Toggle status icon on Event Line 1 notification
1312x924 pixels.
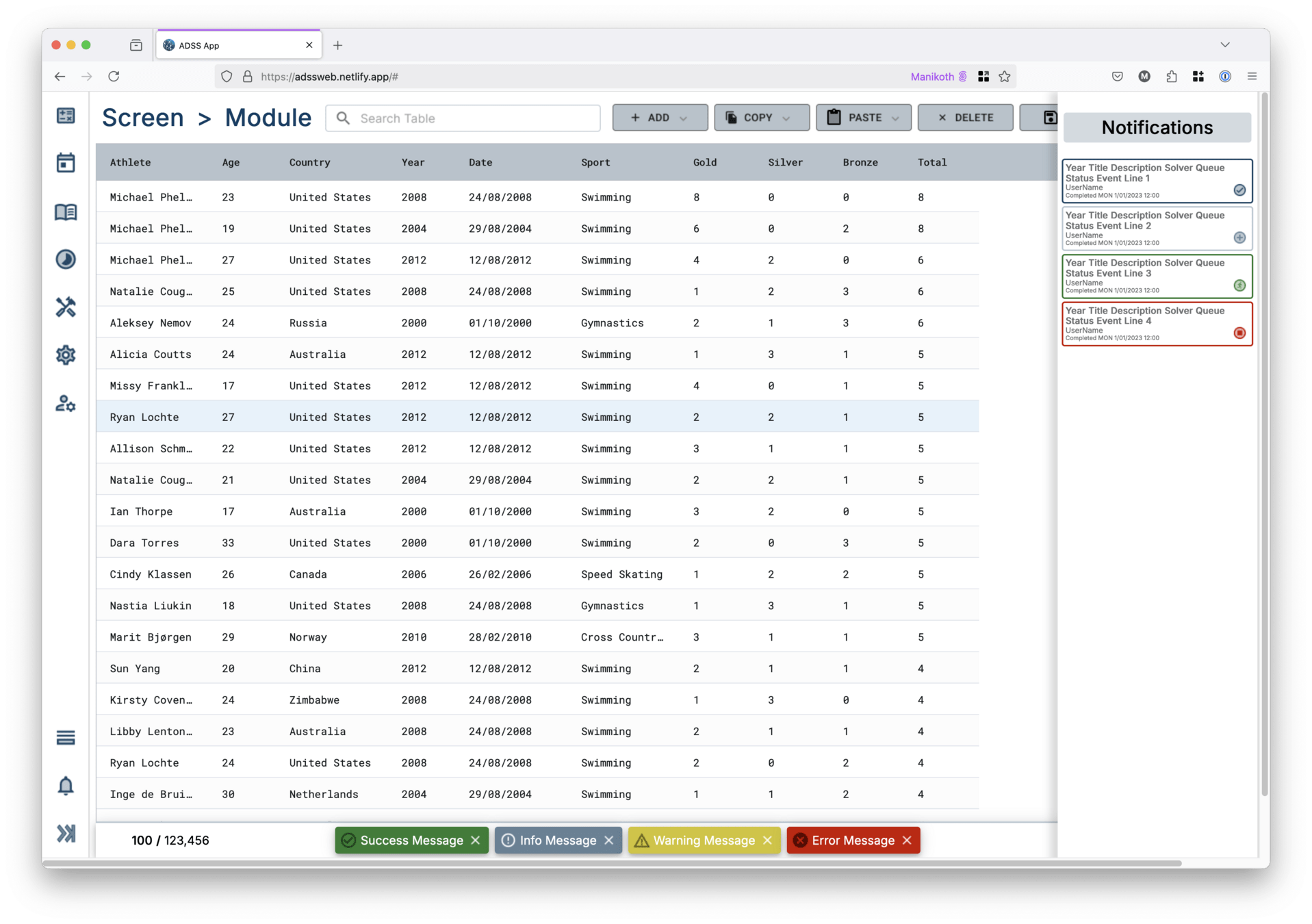[1239, 190]
